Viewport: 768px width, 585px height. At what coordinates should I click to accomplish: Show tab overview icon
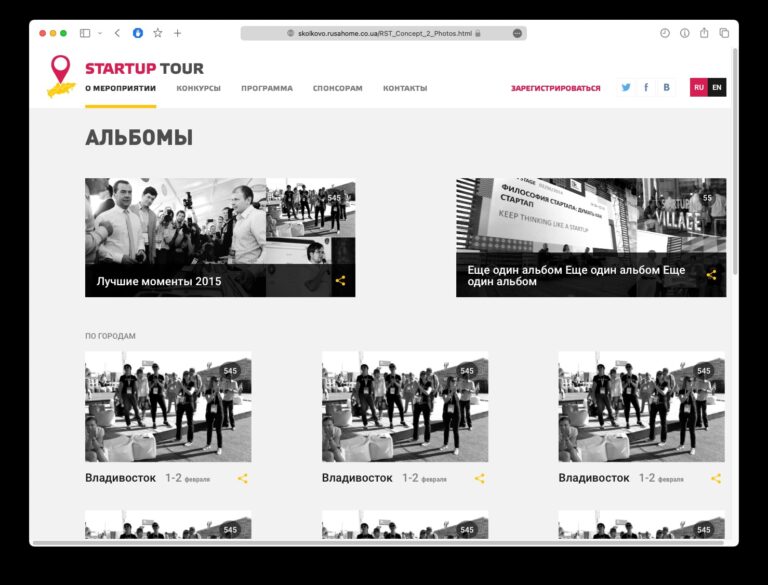(x=724, y=33)
